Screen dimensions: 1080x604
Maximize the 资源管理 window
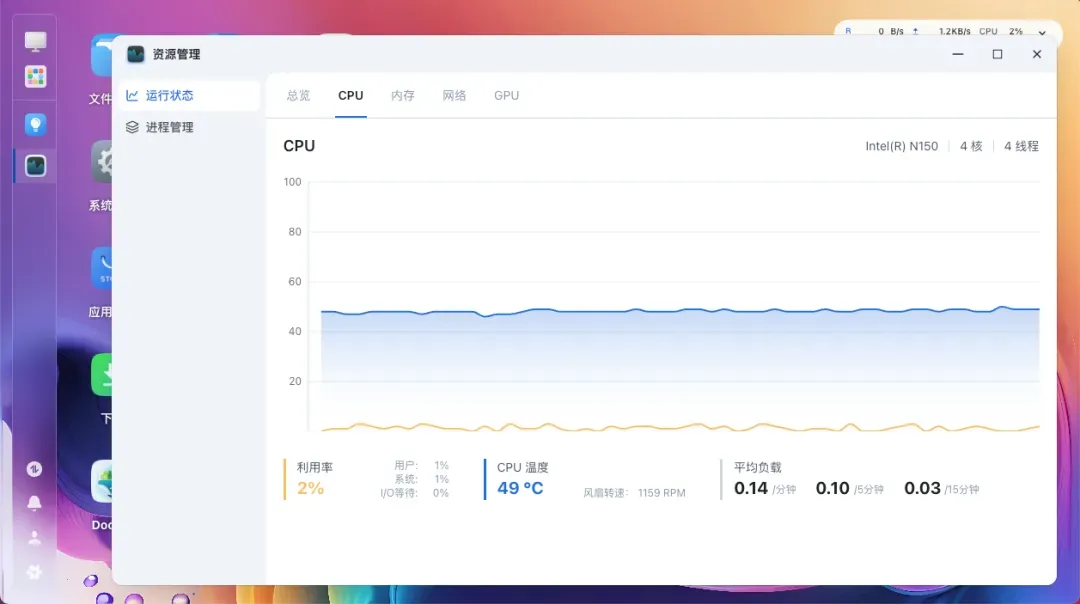point(997,54)
